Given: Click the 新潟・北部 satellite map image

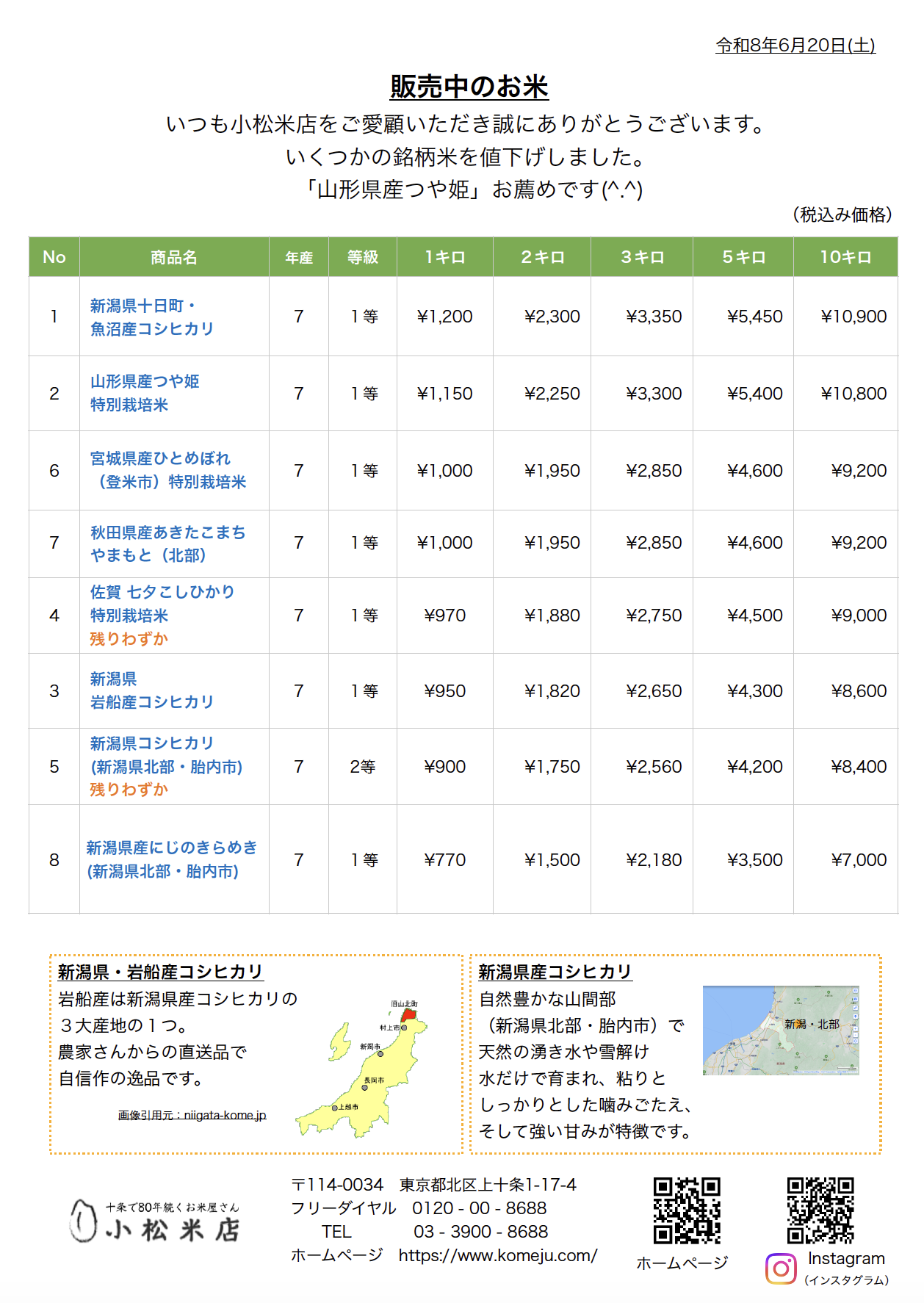Looking at the screenshot, I should [x=781, y=1031].
